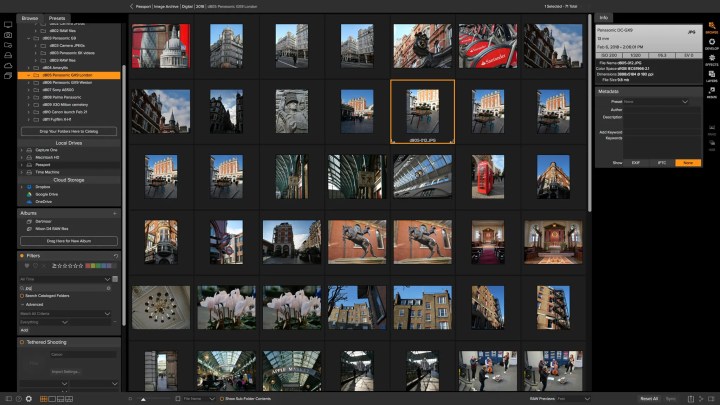
Task: Click the cloud icon in left sidebar
Action: (8, 66)
